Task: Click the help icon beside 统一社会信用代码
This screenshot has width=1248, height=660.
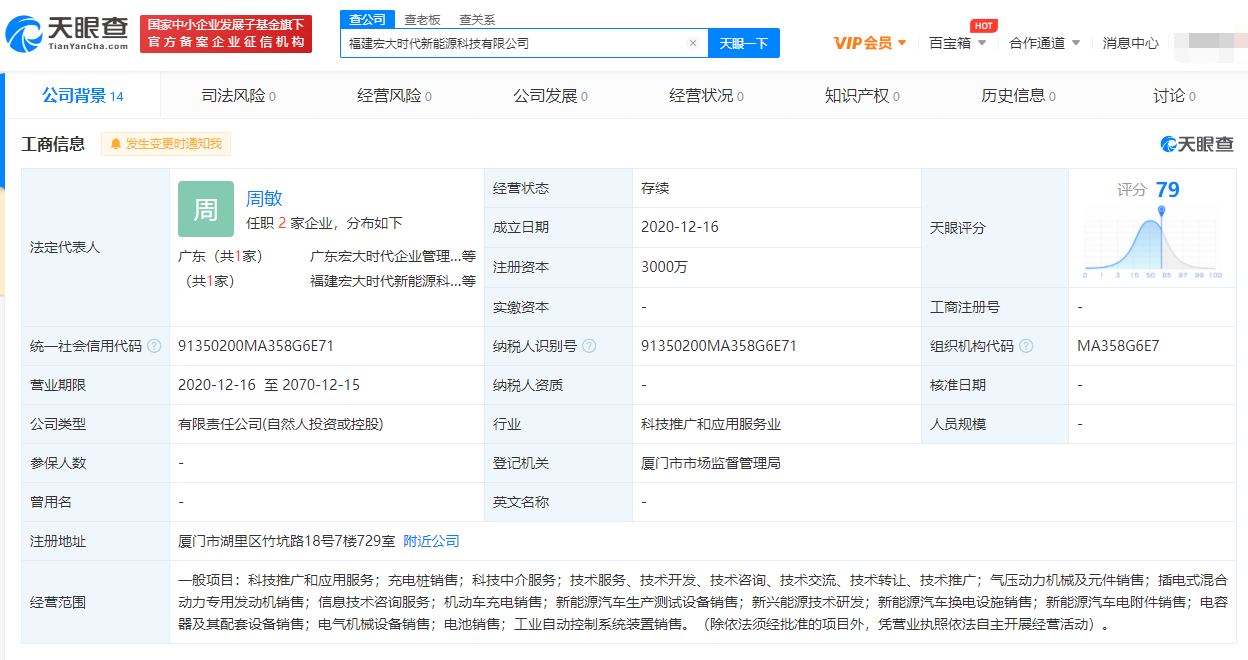Action: pyautogui.click(x=154, y=346)
